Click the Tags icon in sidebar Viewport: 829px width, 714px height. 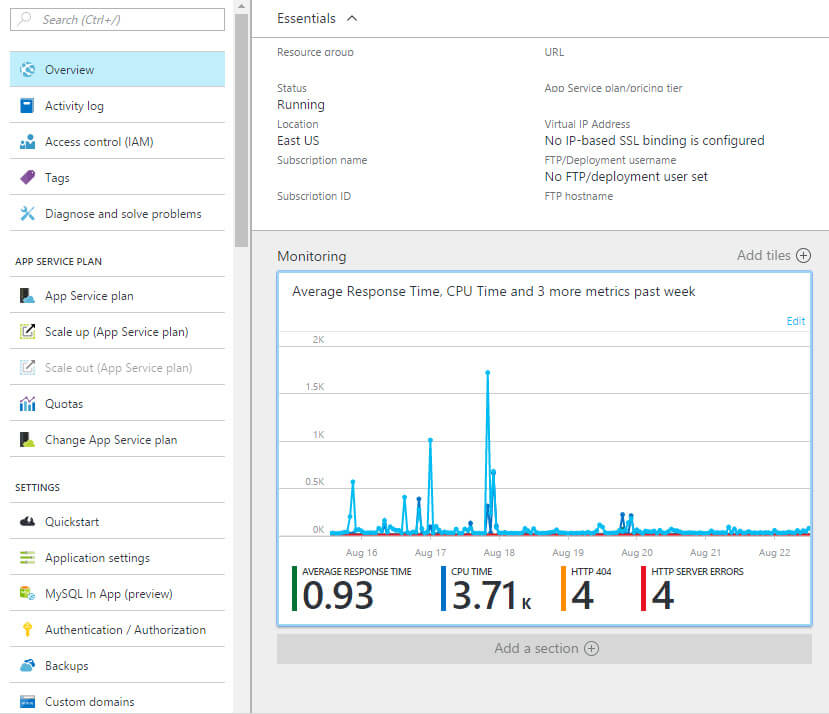pyautogui.click(x=27, y=178)
